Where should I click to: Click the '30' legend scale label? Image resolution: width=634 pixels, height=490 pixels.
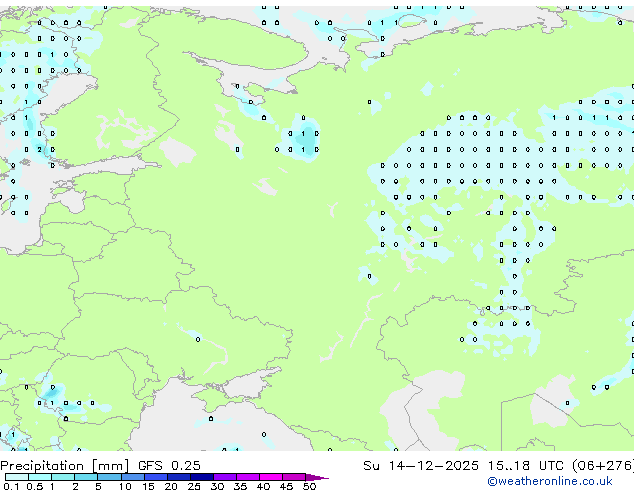coord(217,486)
